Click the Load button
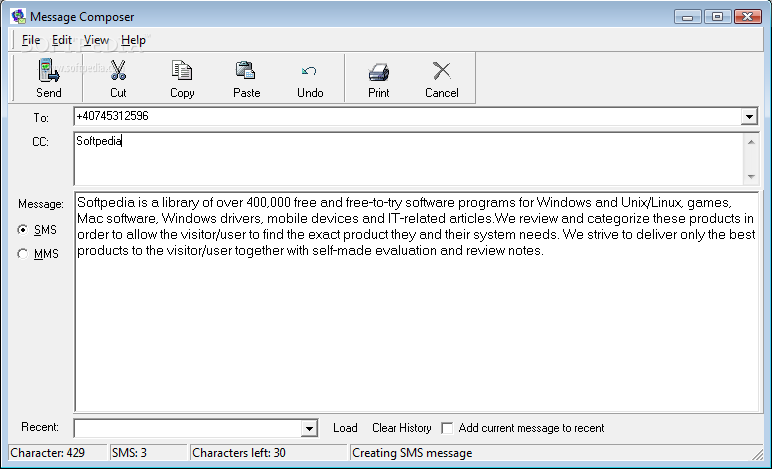Image resolution: width=772 pixels, height=469 pixels. pos(345,428)
